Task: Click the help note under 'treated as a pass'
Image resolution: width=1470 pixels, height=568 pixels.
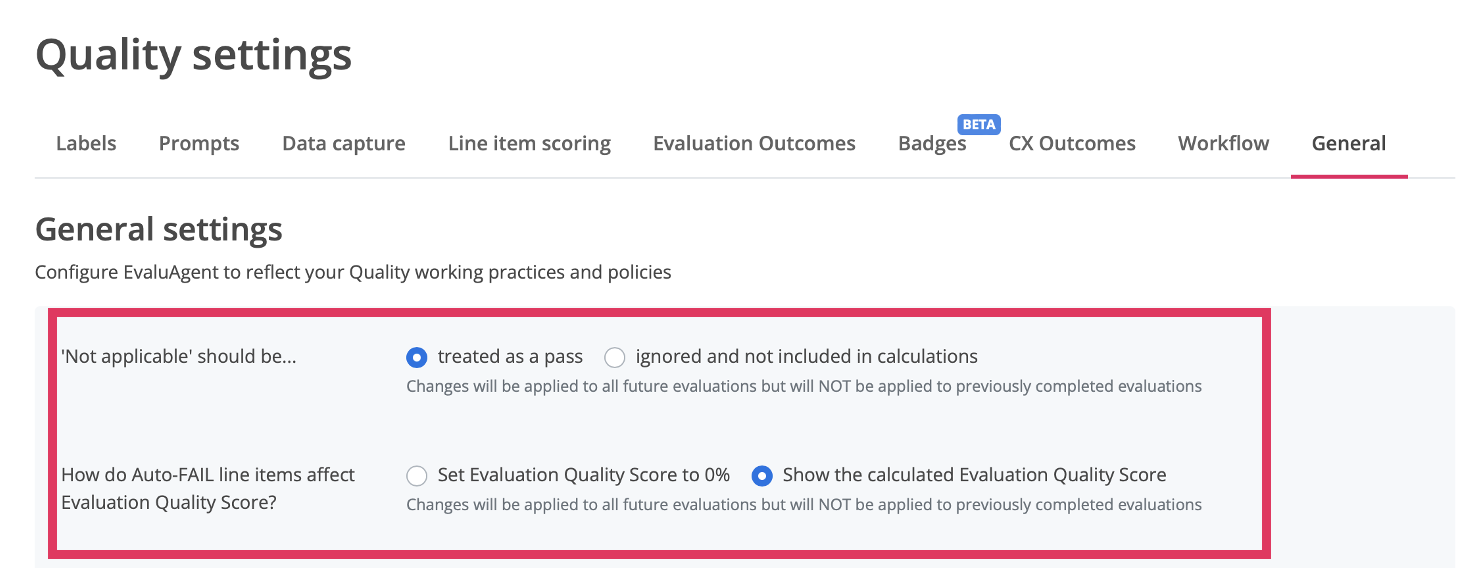Action: tap(803, 386)
